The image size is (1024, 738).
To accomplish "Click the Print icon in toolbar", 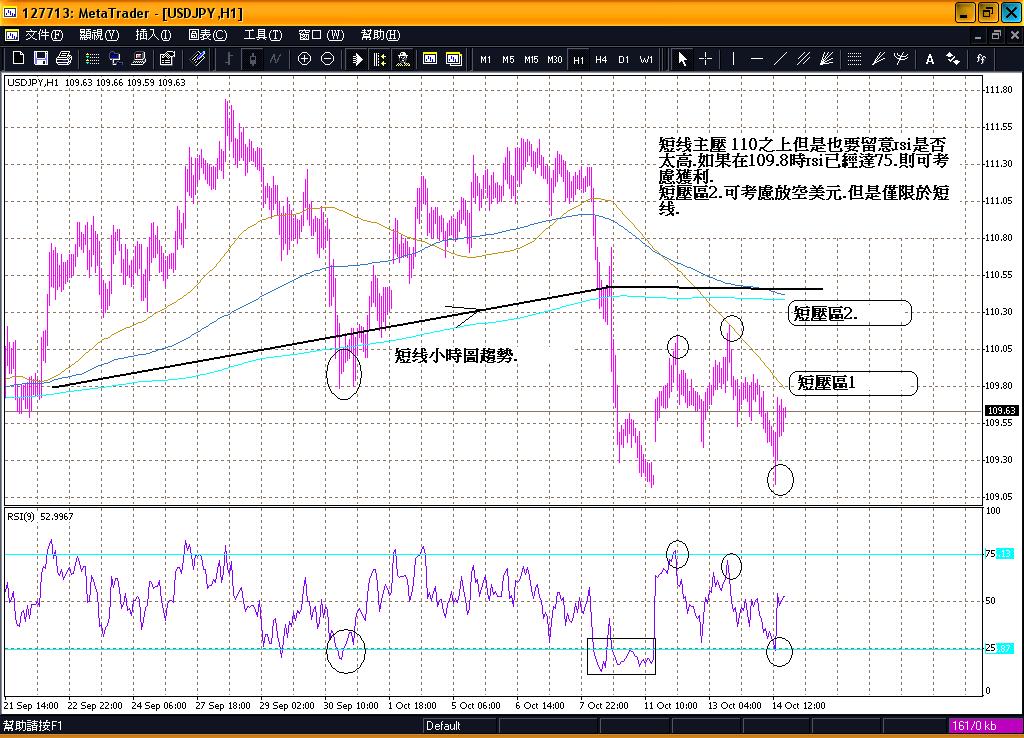I will click(x=63, y=59).
